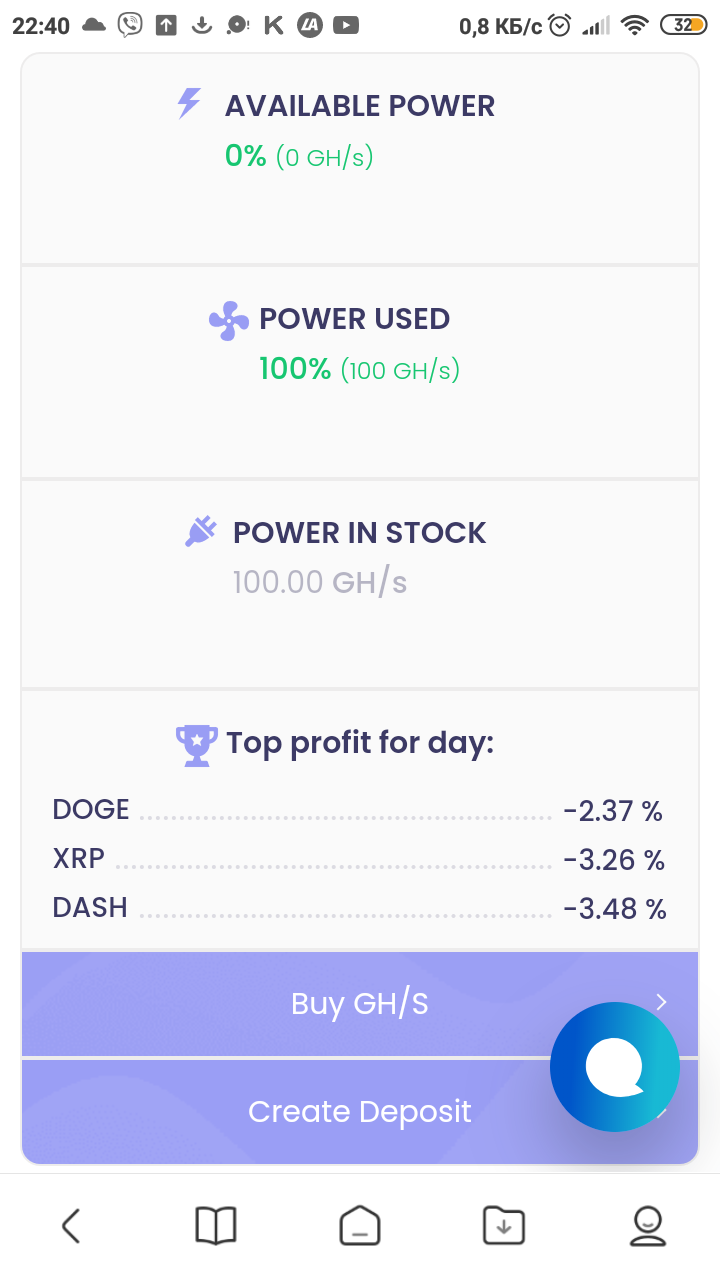
Task: Open the bookmarks book icon
Action: click(x=215, y=1225)
